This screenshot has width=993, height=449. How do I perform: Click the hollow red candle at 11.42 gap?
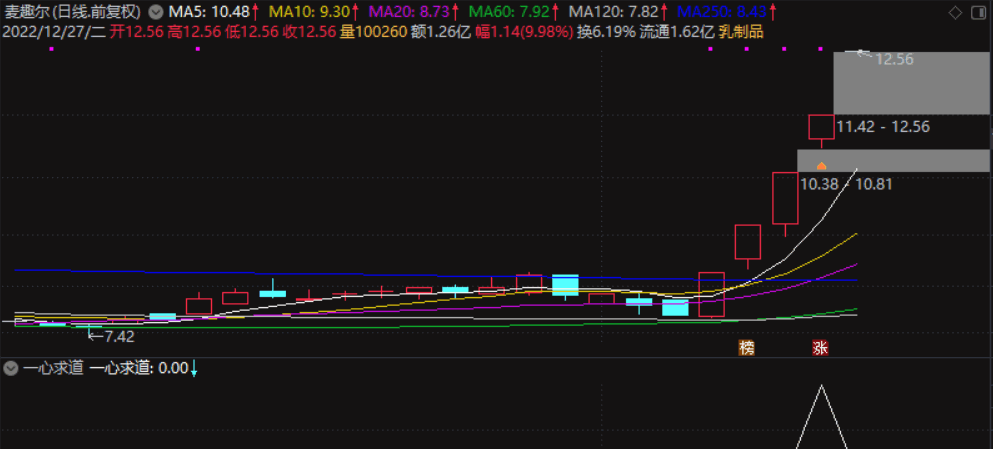(x=821, y=127)
